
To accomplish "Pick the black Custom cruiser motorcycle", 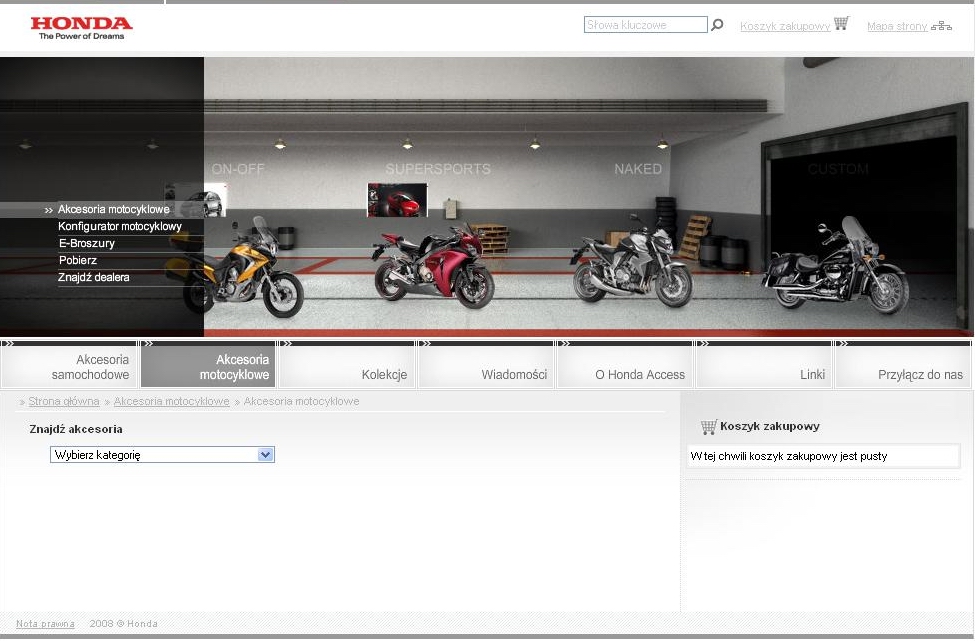I will (835, 268).
